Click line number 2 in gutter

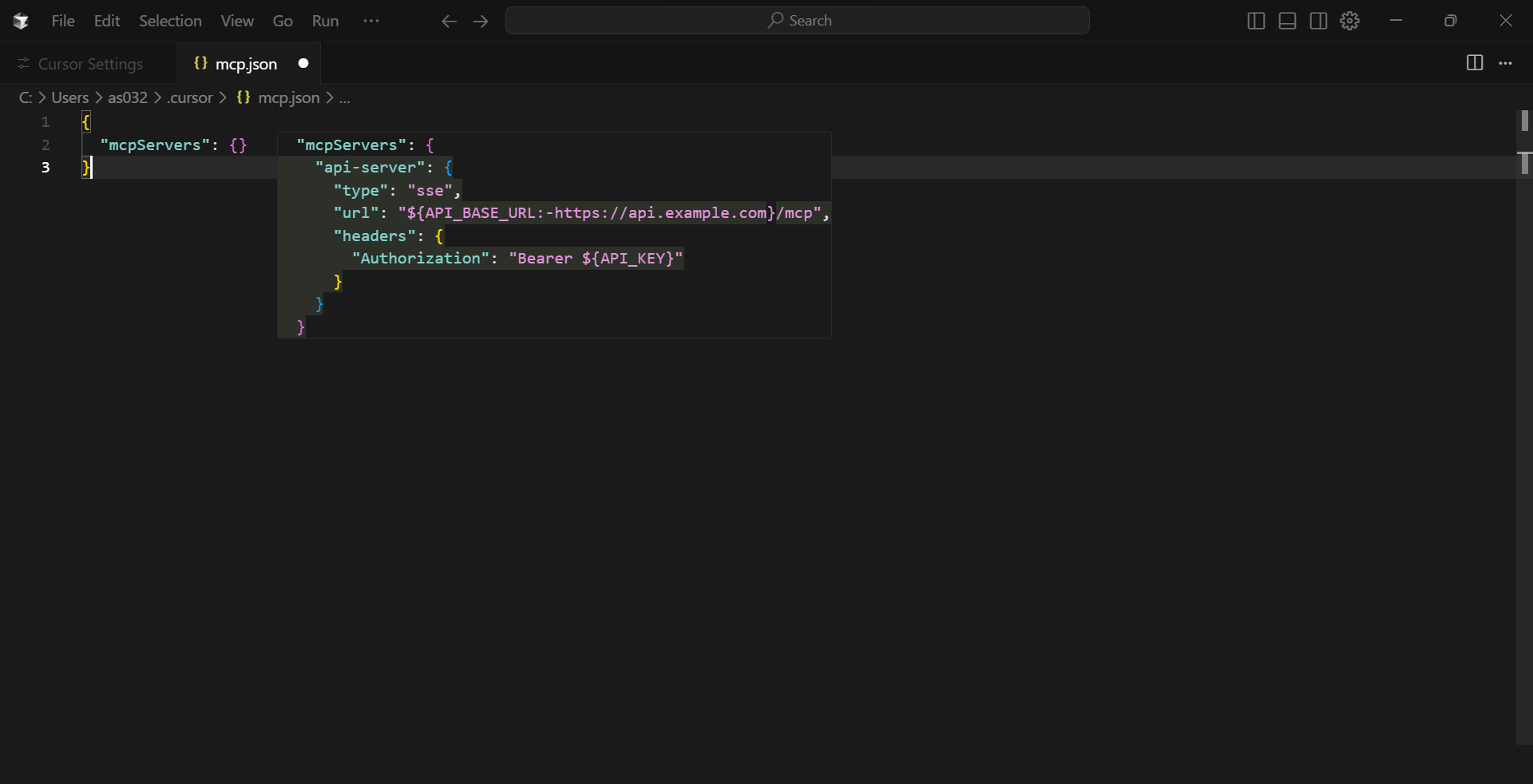coord(46,145)
